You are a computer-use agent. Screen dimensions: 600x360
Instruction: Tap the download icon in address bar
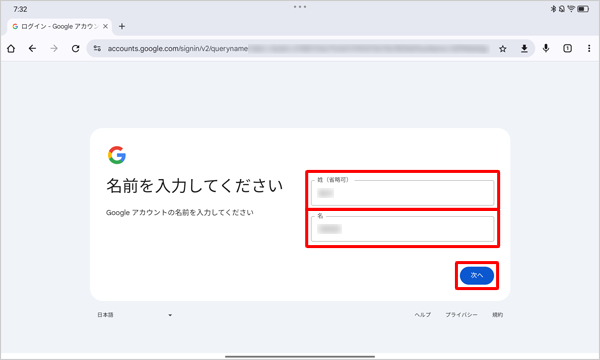pos(524,49)
